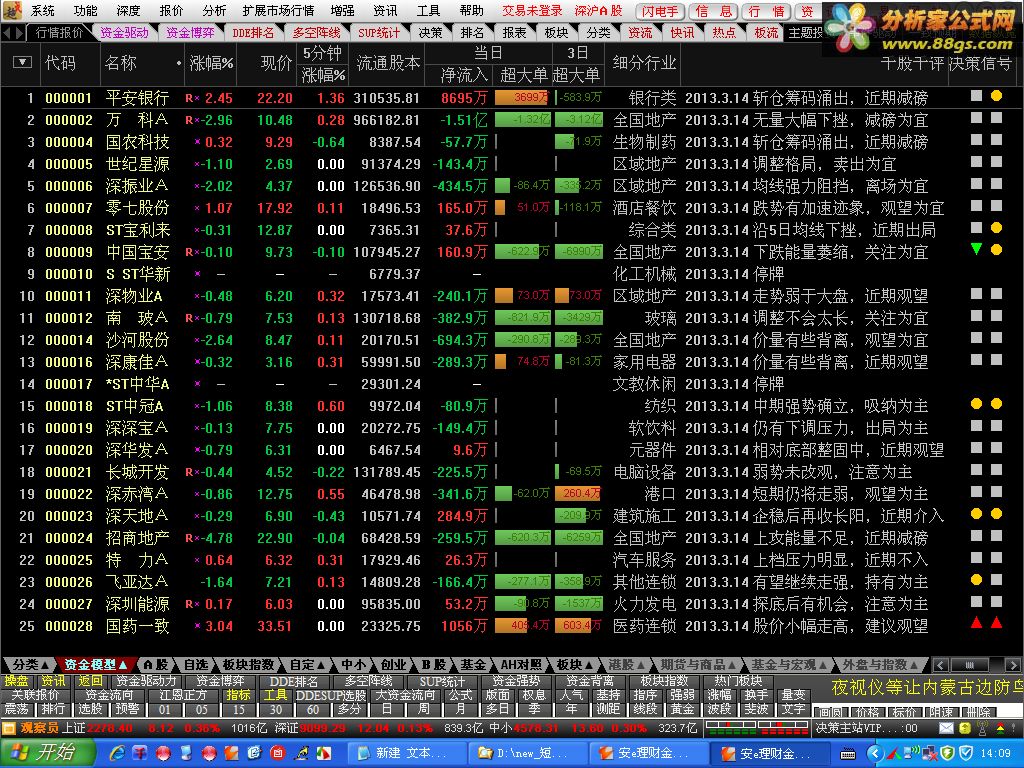Screen dimensions: 1024x768
Task: Open the D:\new_短 folder taskbar window
Action: tap(528, 754)
